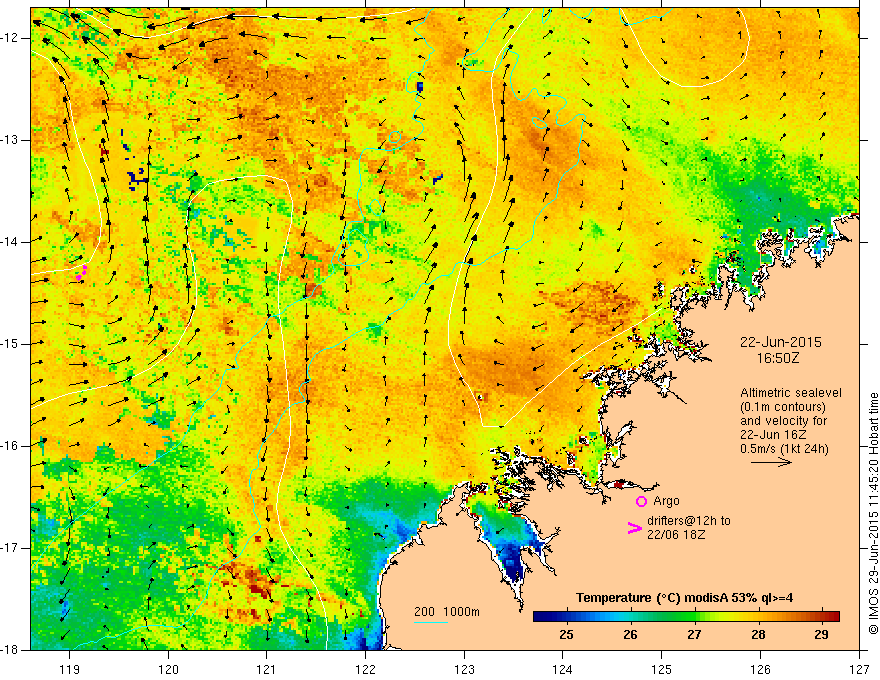Click the magenta Argo circle legend marker
Image resolution: width=880 pixels, height=680 pixels.
[x=641, y=501]
